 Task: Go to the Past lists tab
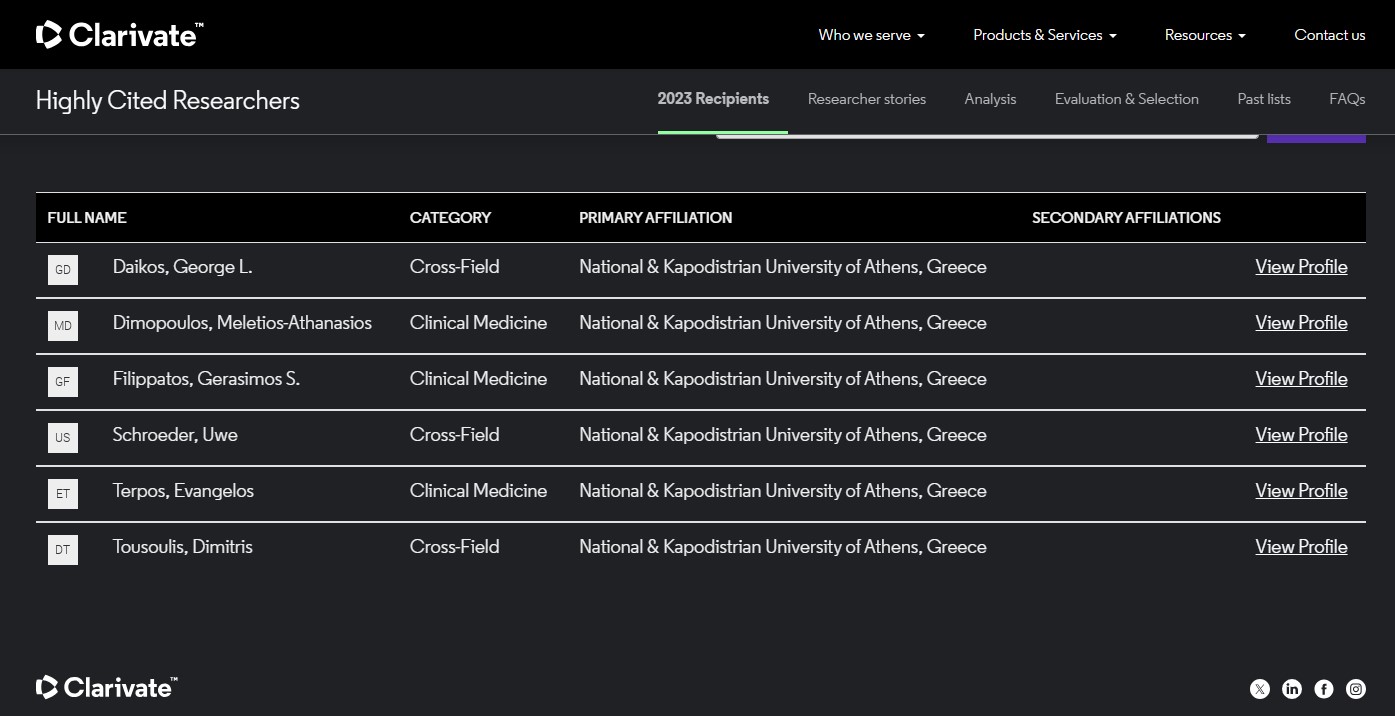pyautogui.click(x=1263, y=99)
